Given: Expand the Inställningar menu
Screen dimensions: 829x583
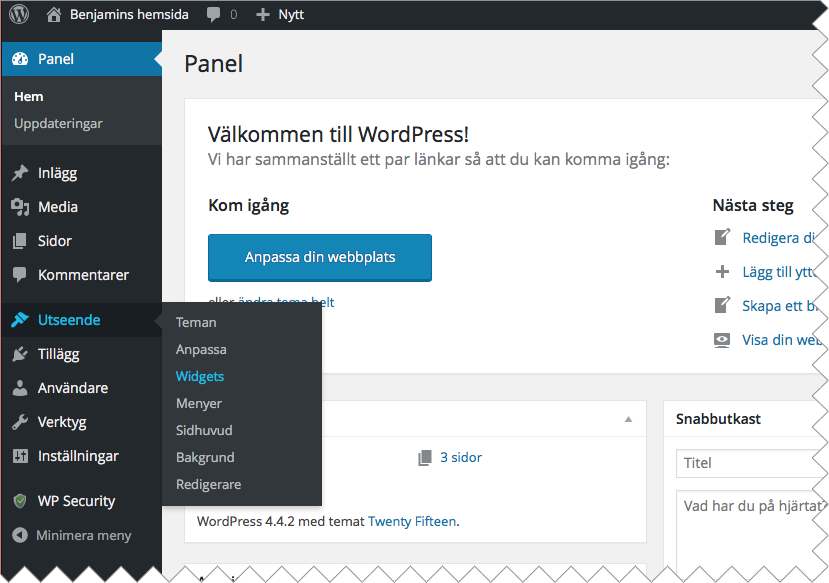Looking at the screenshot, I should pos(78,456).
